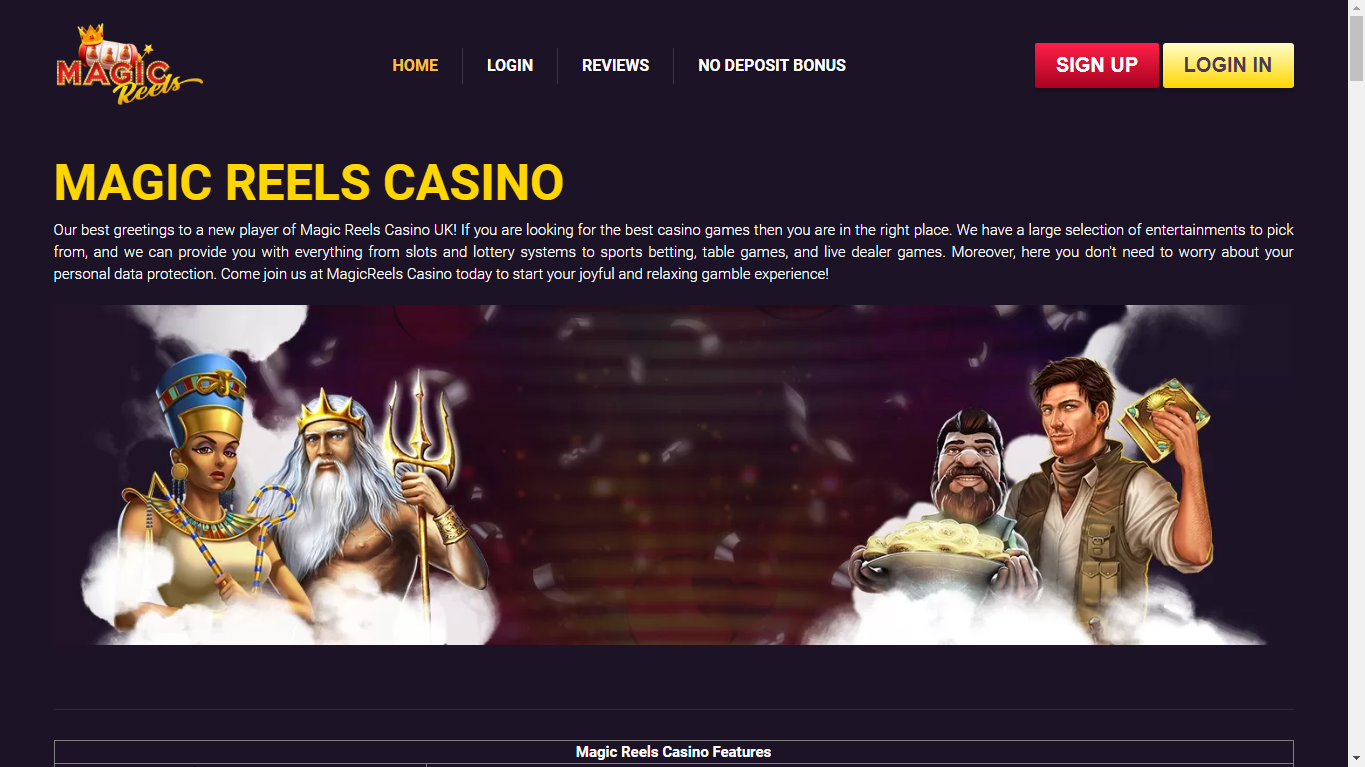1365x767 pixels.
Task: Click the scrollbar down arrow
Action: coord(1356,759)
